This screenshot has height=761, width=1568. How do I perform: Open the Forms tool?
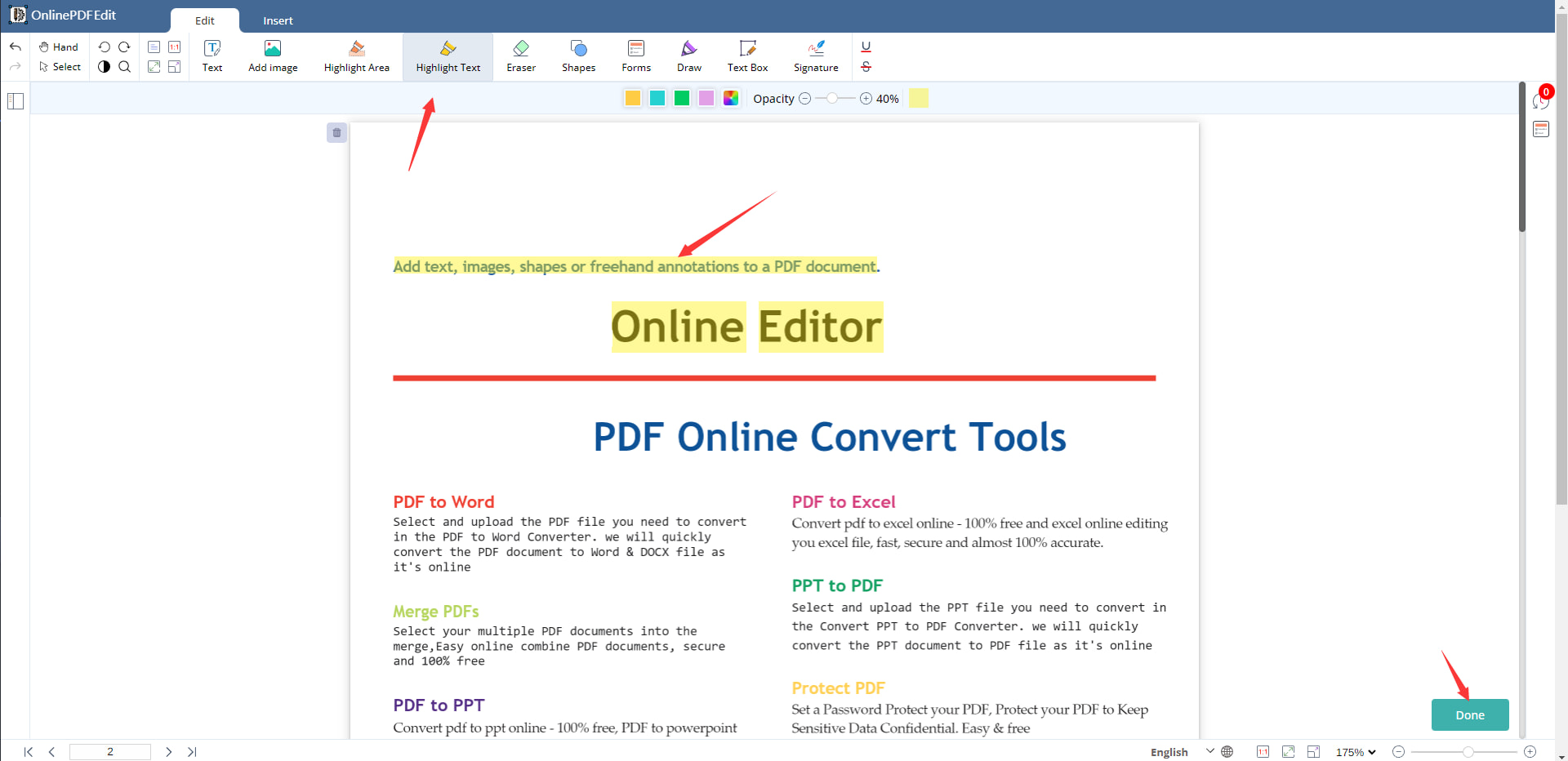click(x=635, y=56)
